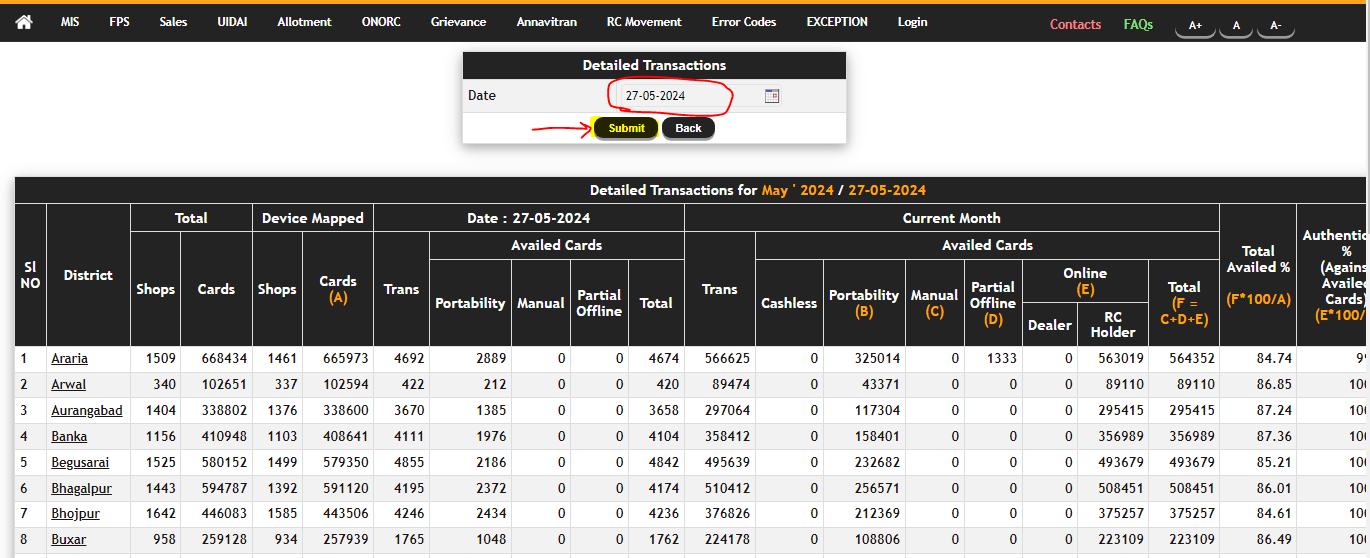
Task: Open Araria district link
Action: tap(70, 359)
